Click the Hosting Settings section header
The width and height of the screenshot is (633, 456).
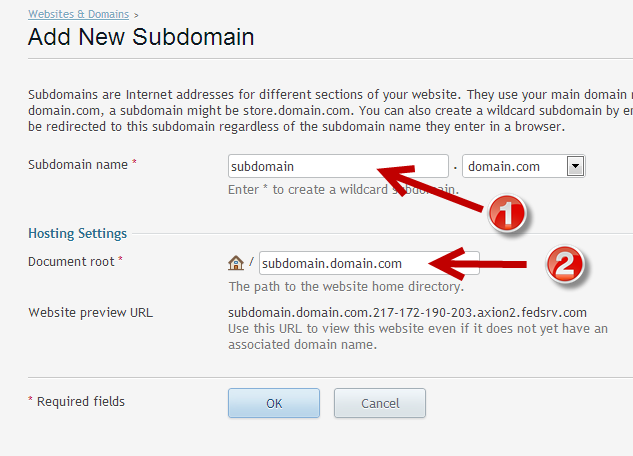(x=77, y=233)
